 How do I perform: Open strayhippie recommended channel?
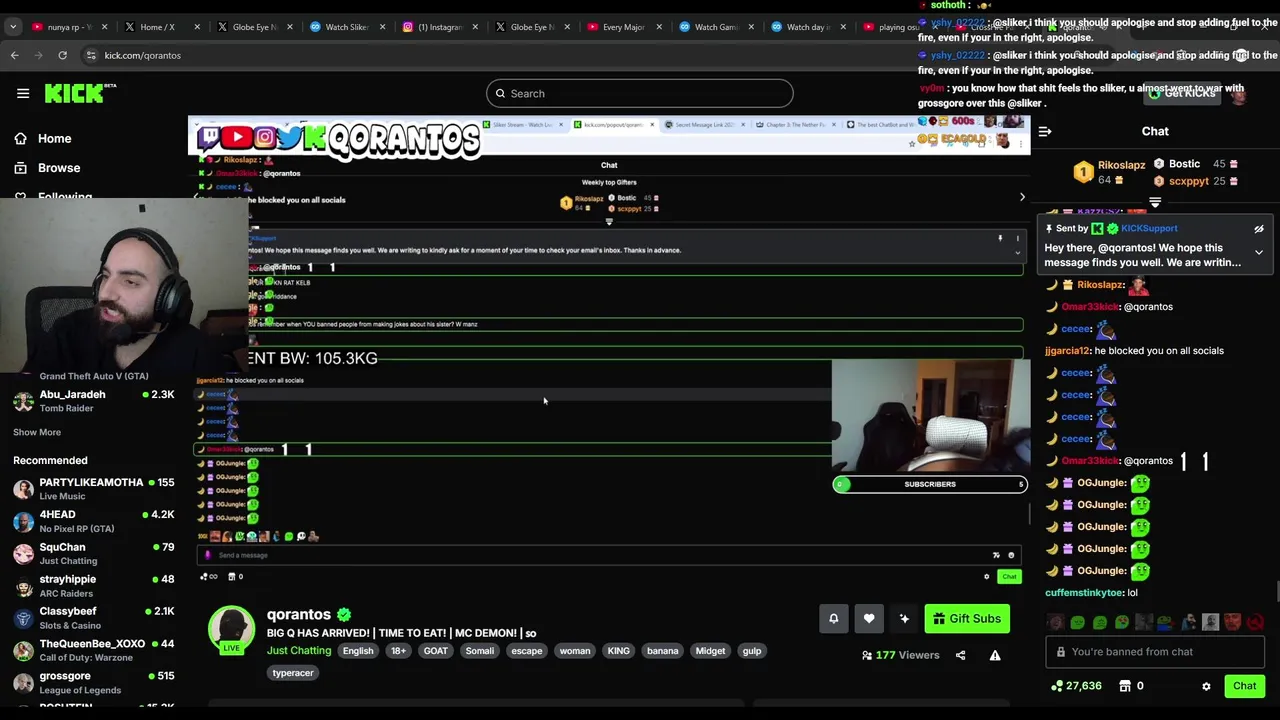(94, 586)
